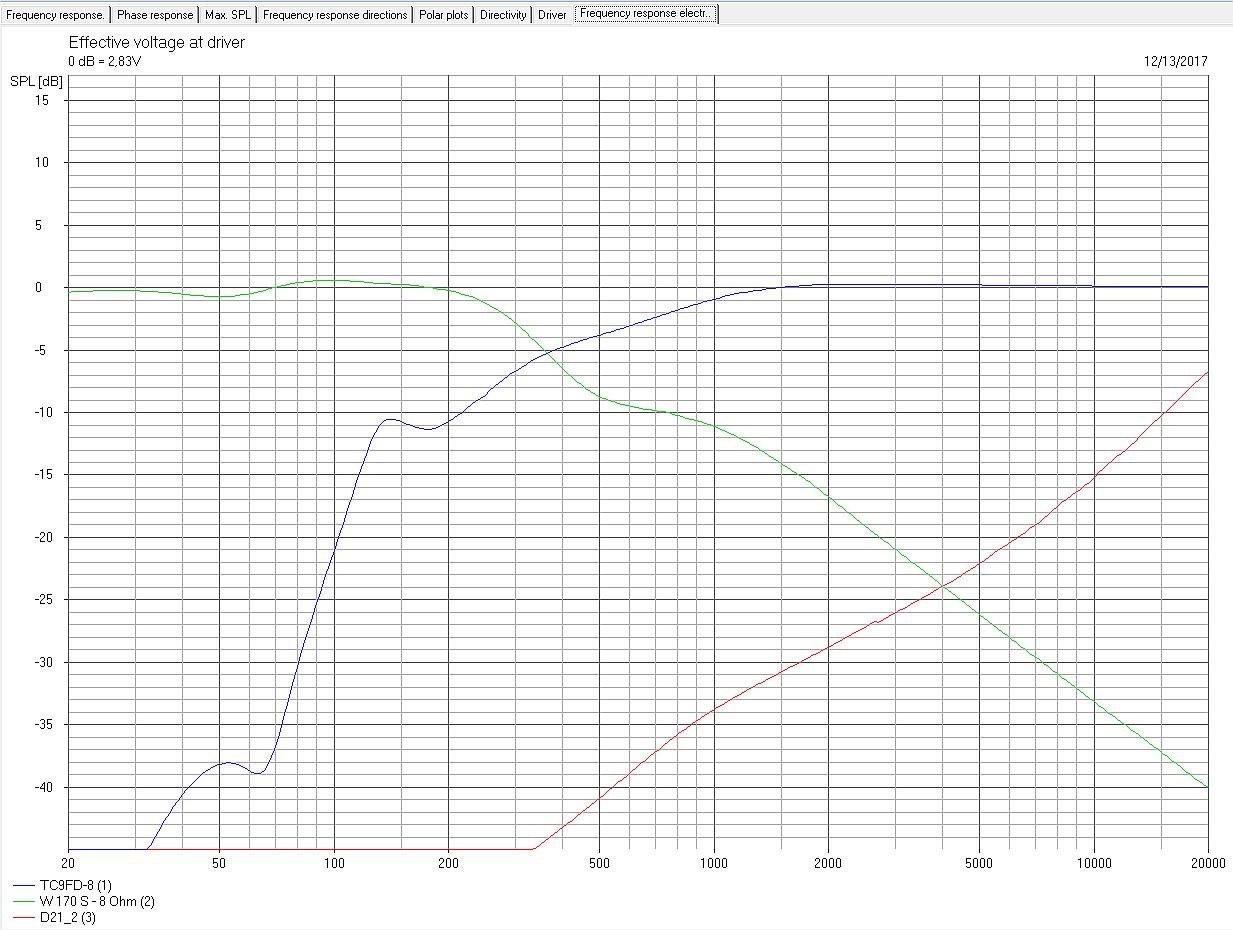
Task: Select the Frequency response electr.. tab
Action: [x=646, y=14]
